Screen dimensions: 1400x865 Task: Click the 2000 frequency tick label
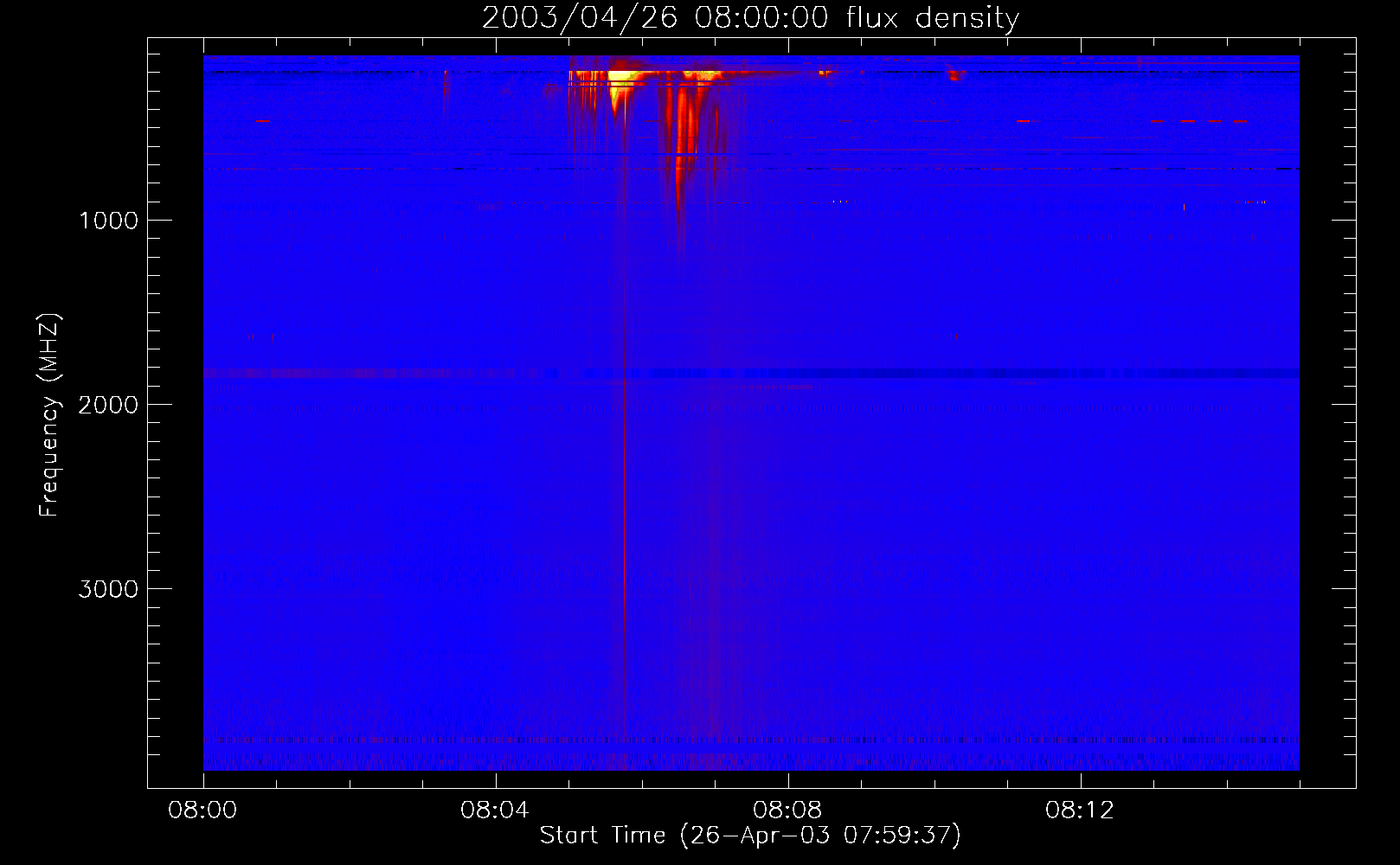click(x=108, y=405)
